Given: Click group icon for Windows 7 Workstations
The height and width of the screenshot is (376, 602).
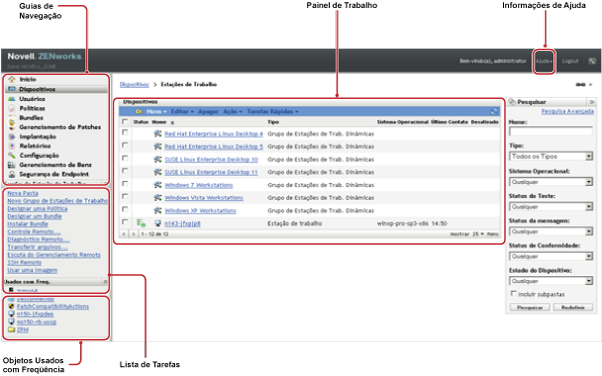Looking at the screenshot, I should [x=157, y=185].
